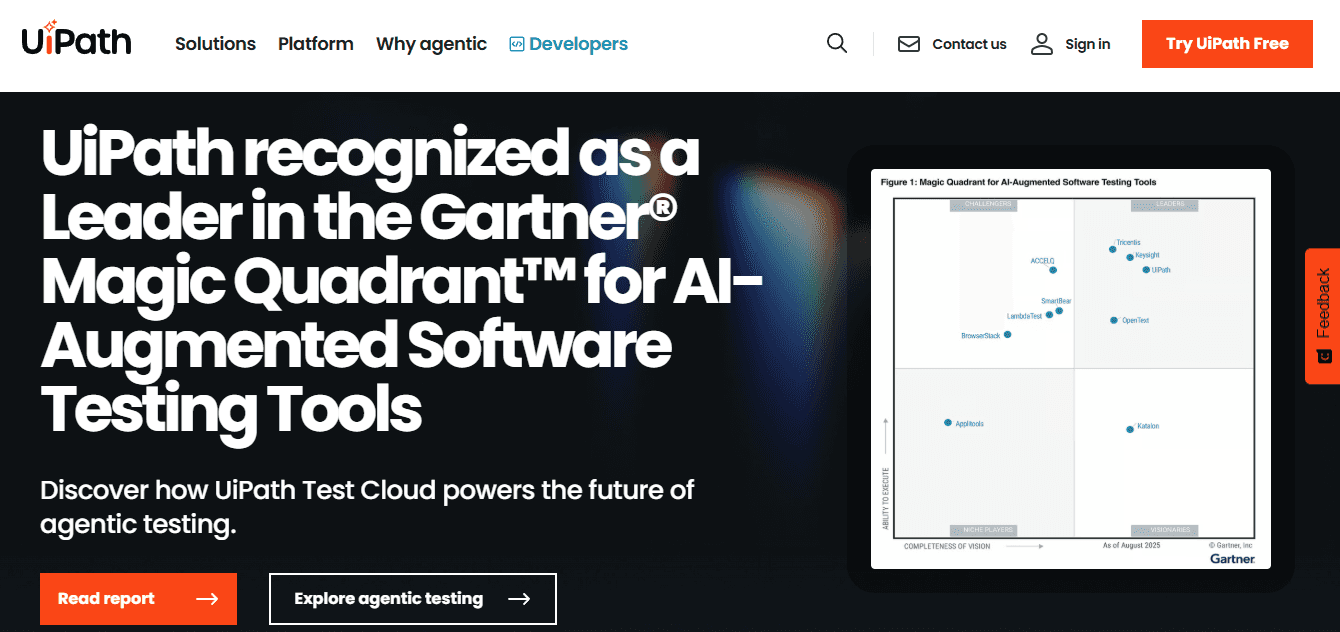Click the Contact us link
The height and width of the screenshot is (632, 1340).
tap(969, 44)
